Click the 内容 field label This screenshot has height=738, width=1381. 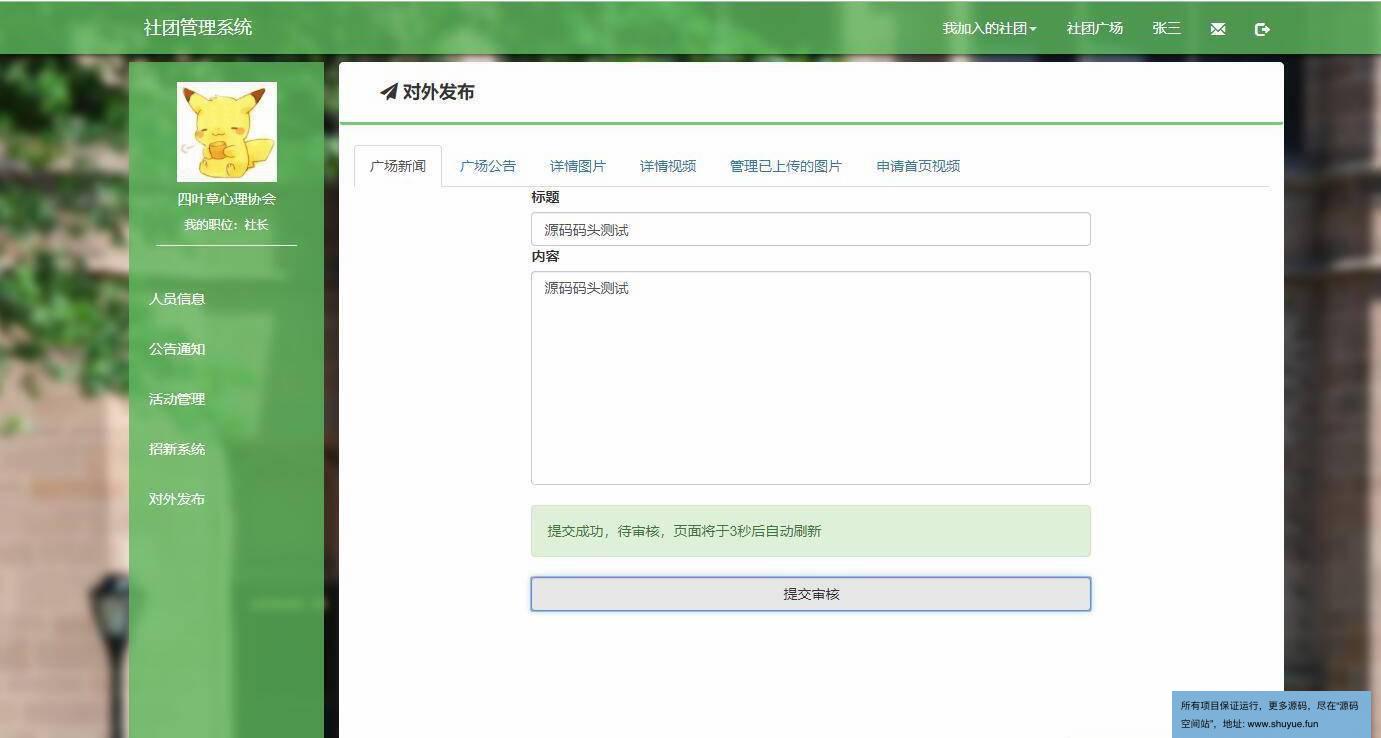pos(545,257)
